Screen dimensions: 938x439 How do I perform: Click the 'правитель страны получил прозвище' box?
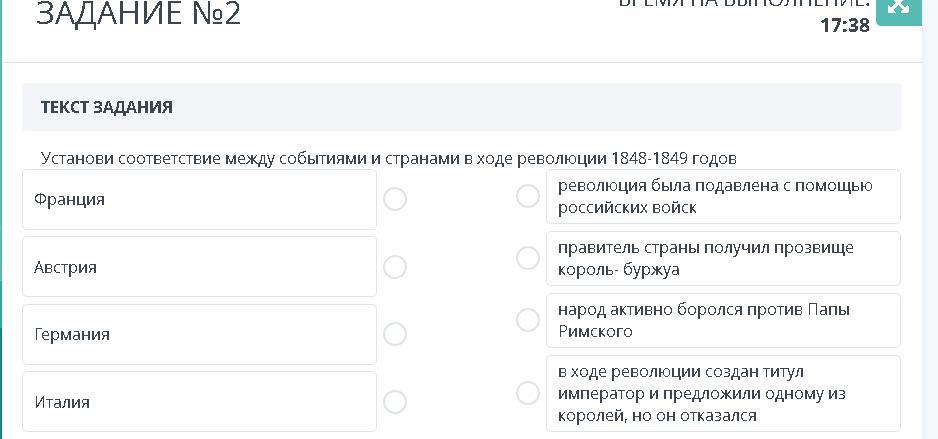[x=723, y=258]
